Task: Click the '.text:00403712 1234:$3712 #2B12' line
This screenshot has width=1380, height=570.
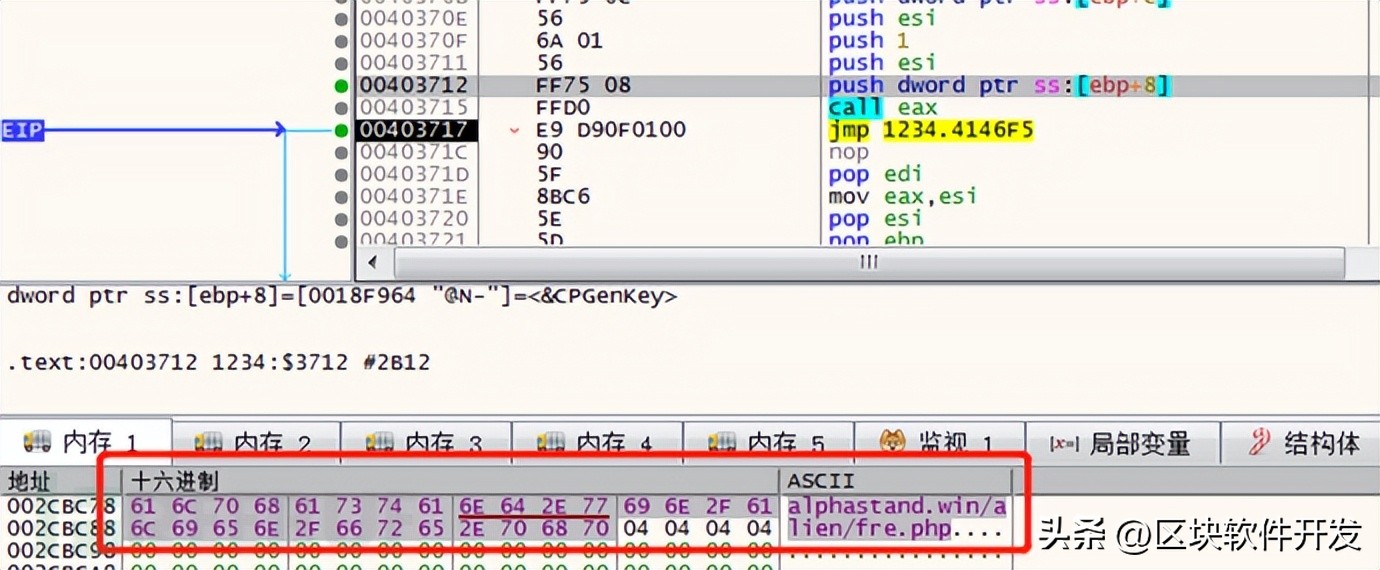Action: (x=218, y=363)
